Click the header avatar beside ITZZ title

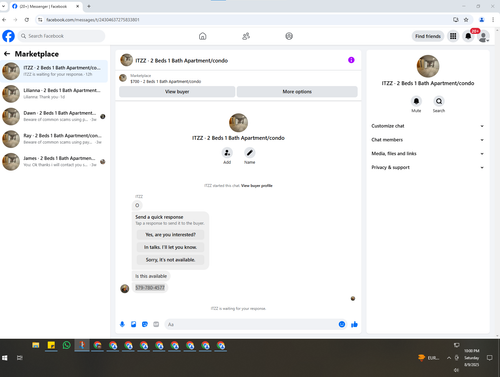pos(126,60)
